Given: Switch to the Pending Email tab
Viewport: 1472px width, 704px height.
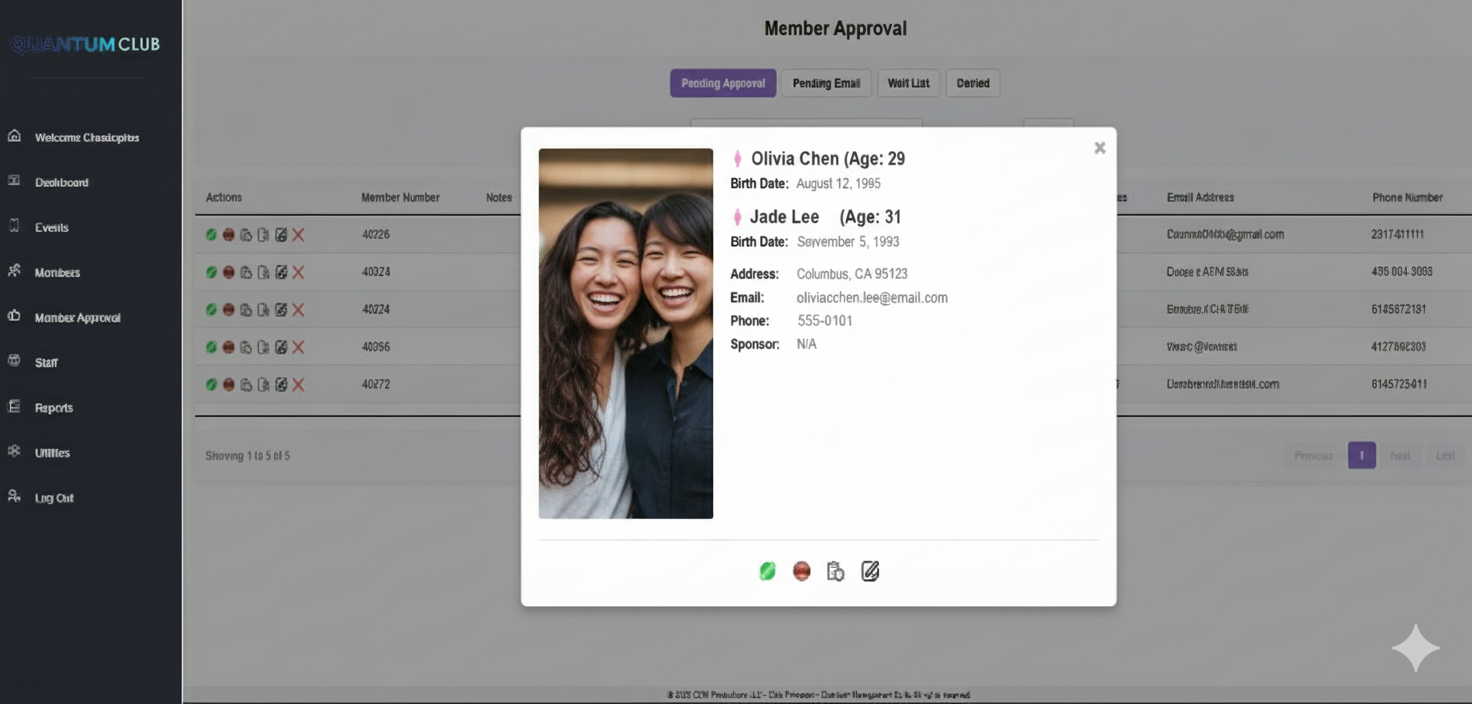Looking at the screenshot, I should click(x=826, y=83).
